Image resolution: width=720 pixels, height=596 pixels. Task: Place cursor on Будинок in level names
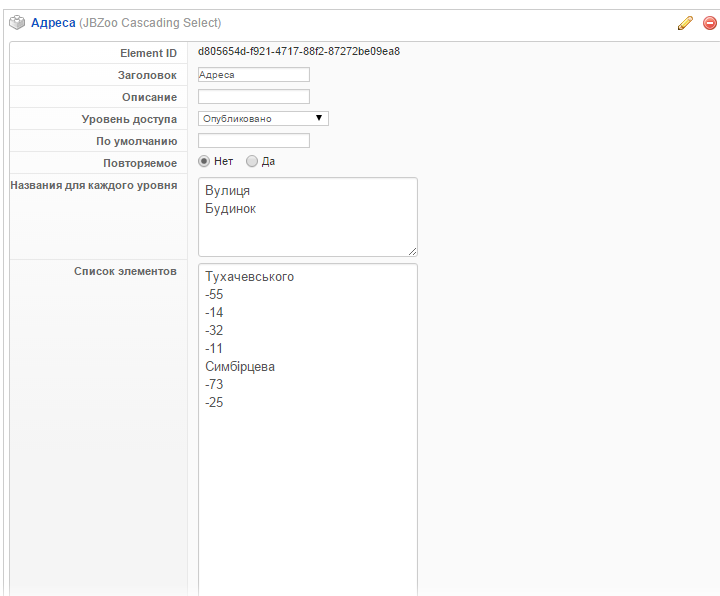click(x=230, y=208)
